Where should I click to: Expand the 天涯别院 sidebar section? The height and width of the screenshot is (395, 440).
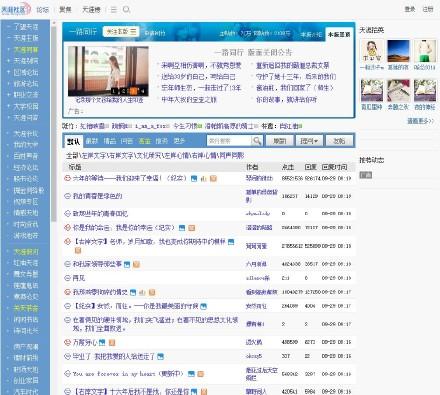[9, 61]
